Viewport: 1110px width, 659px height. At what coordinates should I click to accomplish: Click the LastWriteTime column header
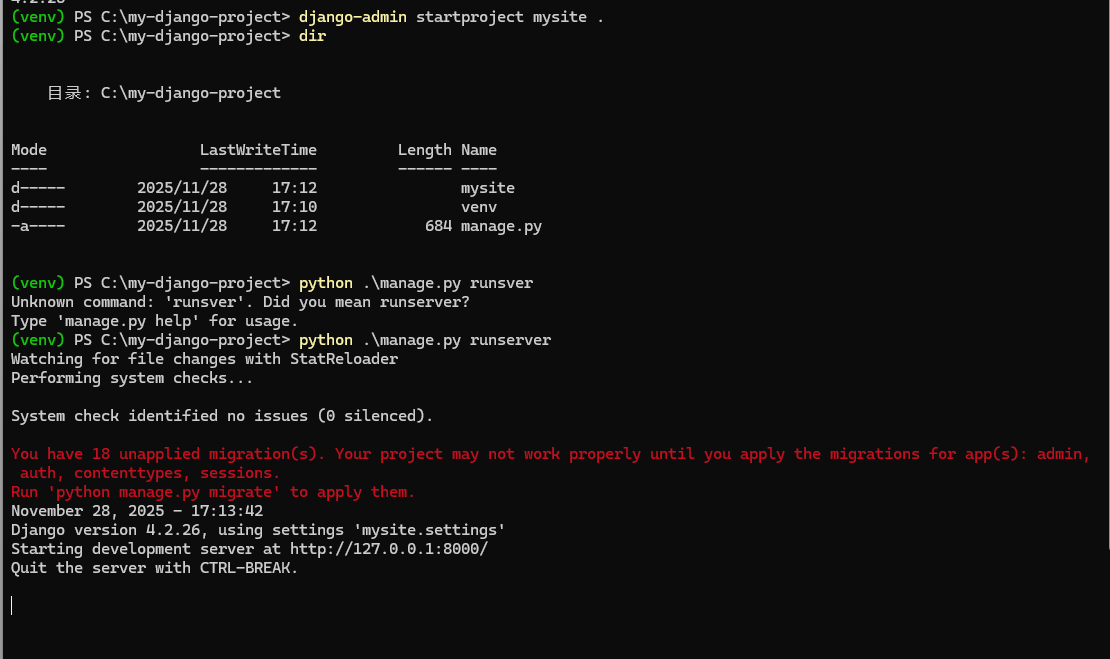point(258,150)
